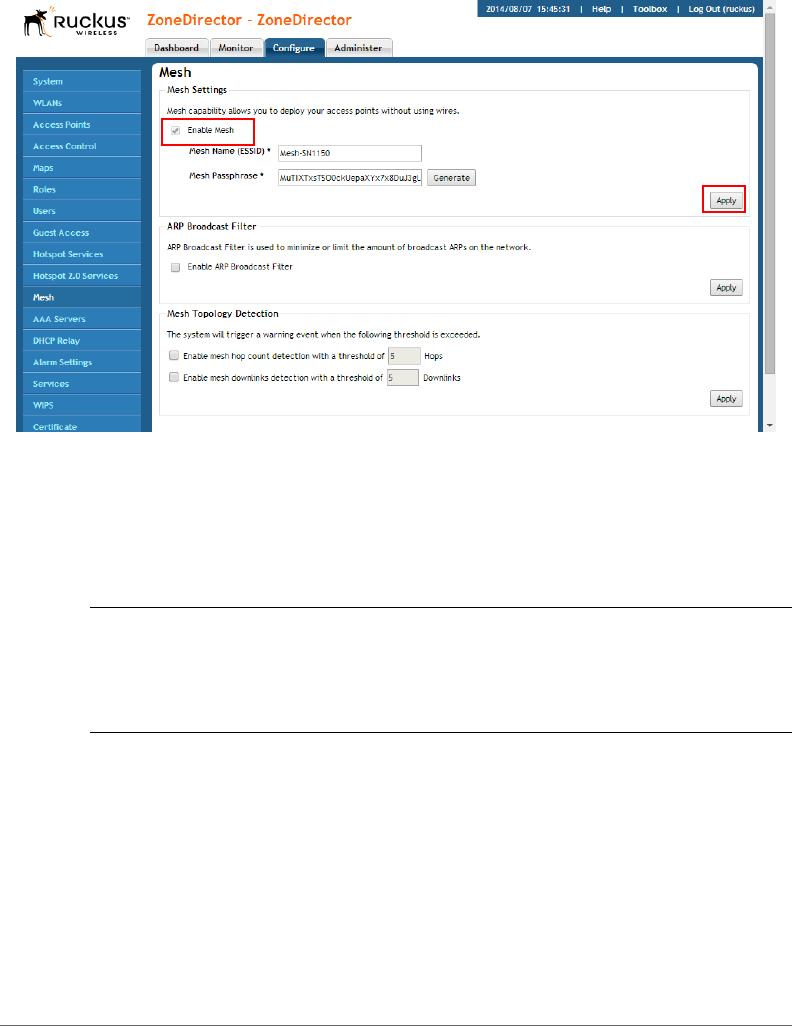Click the scrollbar up arrow

[770, 6]
